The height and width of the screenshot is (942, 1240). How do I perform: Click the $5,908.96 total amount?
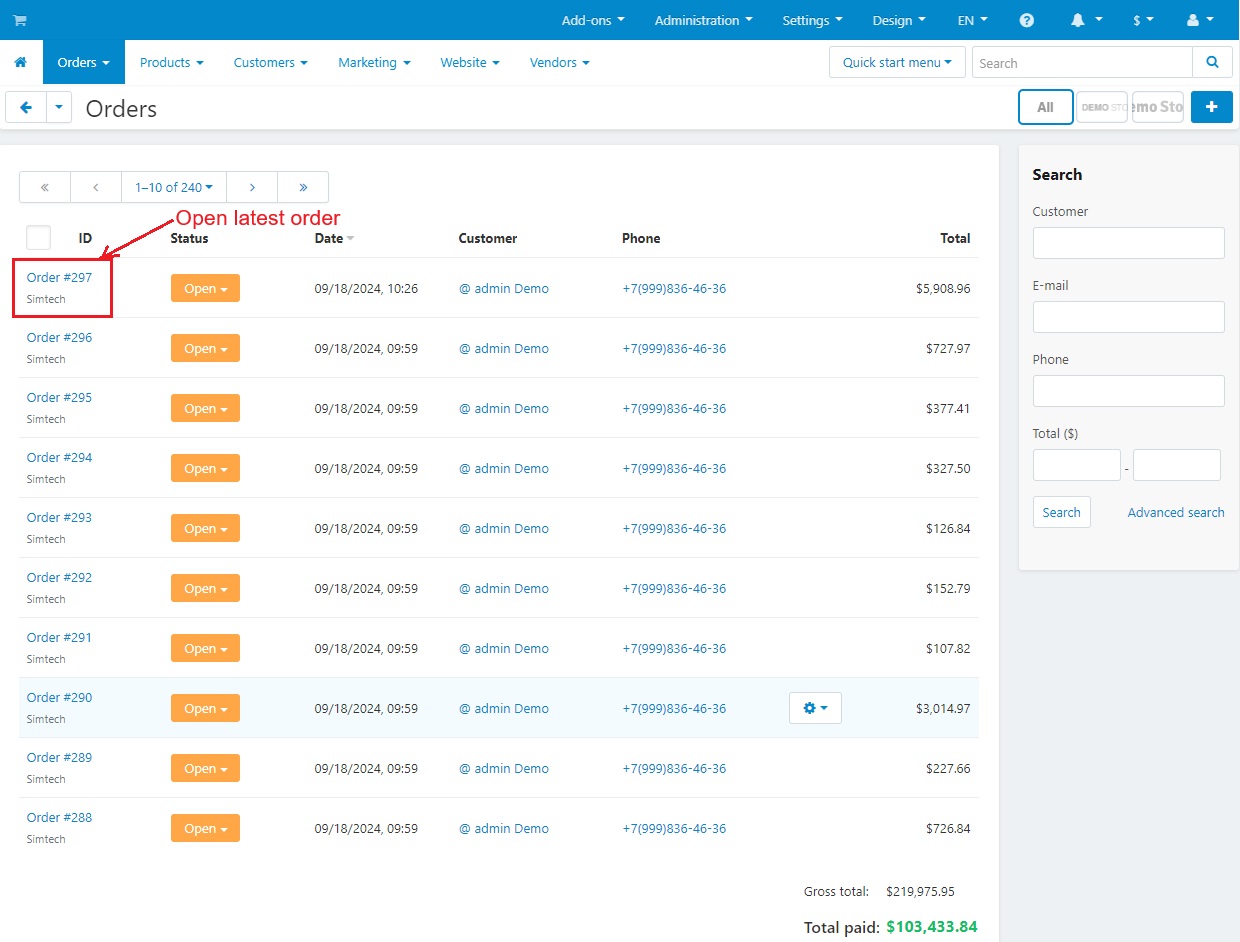943,288
